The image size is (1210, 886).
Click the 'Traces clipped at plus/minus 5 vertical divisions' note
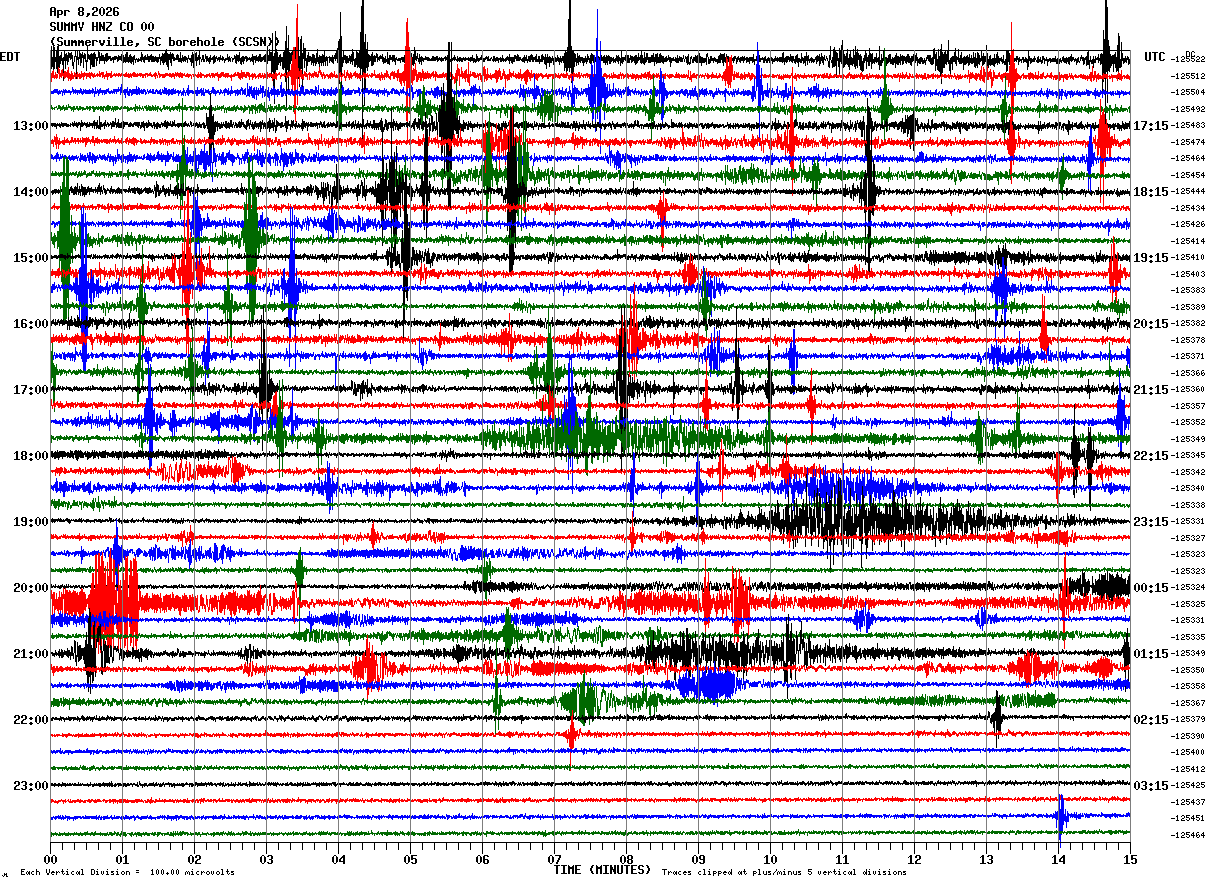(x=784, y=873)
